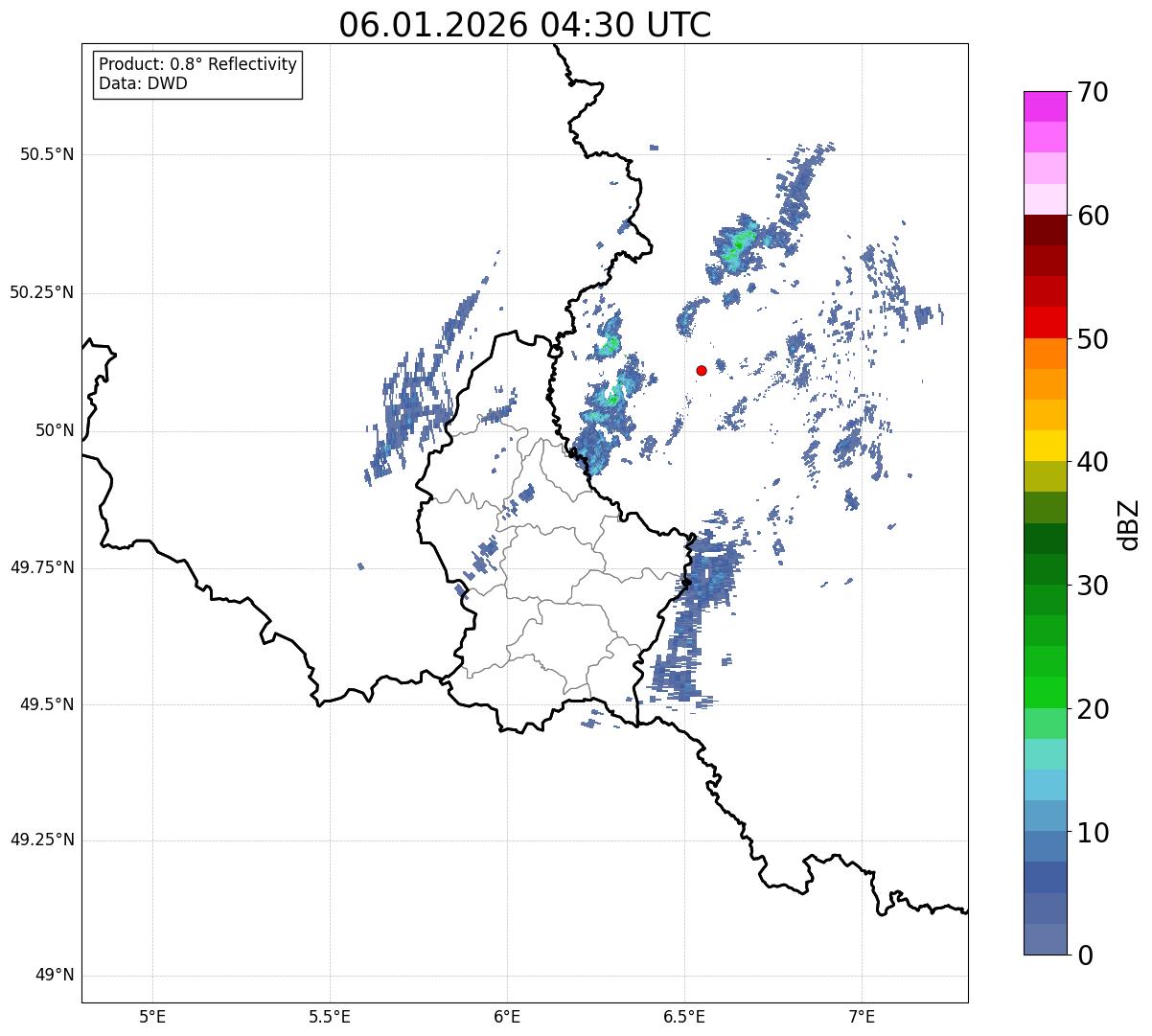Select the Product: 0.8° Reflectivity label
Screen dimensions: 1152x1036
[x=197, y=64]
